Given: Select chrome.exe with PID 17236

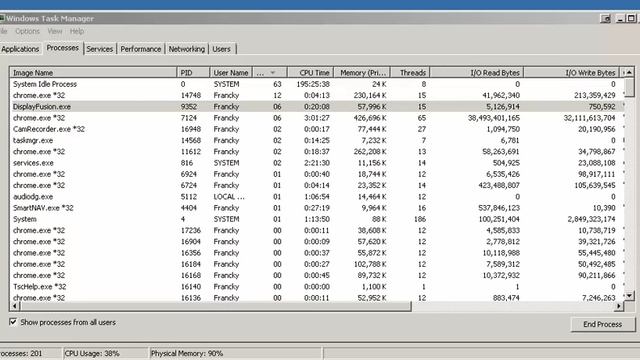Looking at the screenshot, I should coord(317,230).
